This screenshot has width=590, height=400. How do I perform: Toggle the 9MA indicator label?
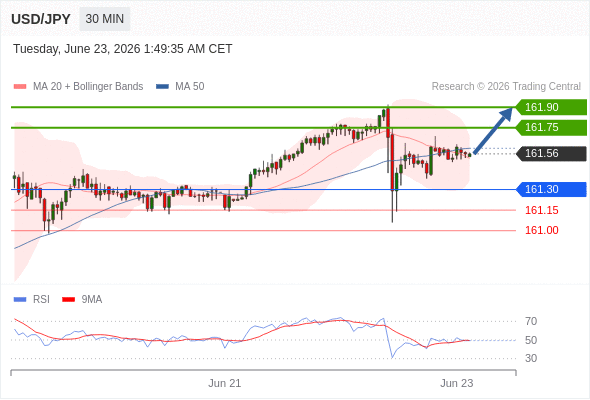(x=92, y=300)
